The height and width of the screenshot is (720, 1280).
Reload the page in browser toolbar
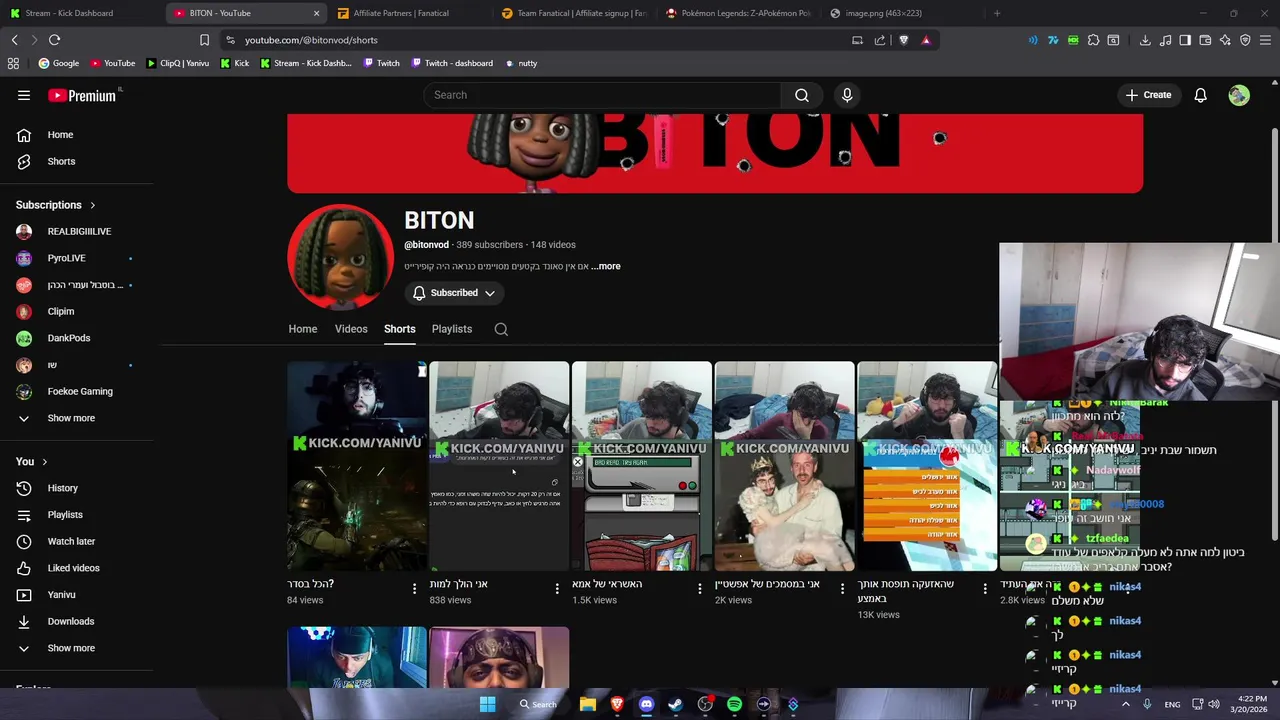click(54, 40)
